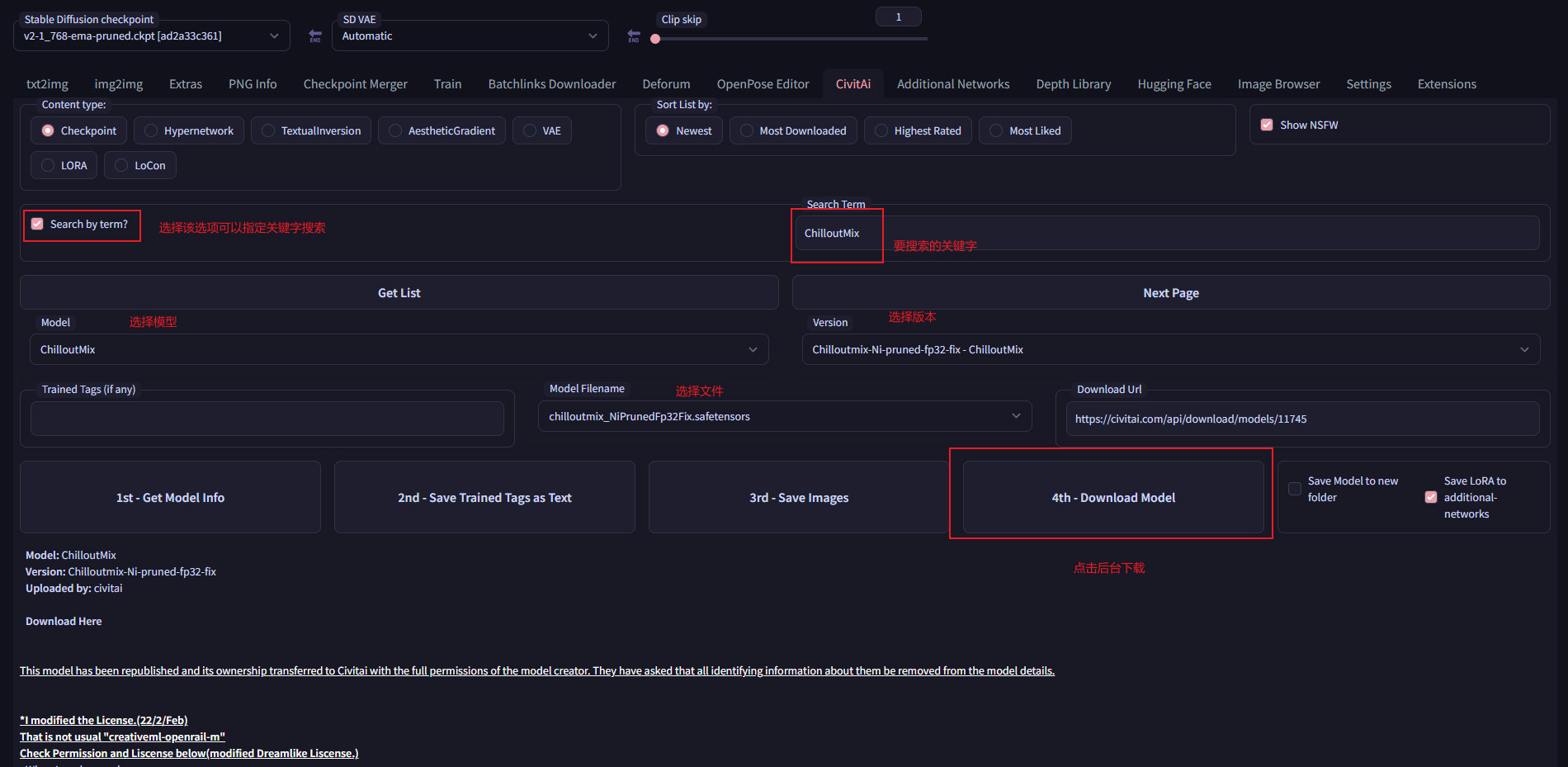
Task: Sort list by Most Liked
Action: point(1025,130)
